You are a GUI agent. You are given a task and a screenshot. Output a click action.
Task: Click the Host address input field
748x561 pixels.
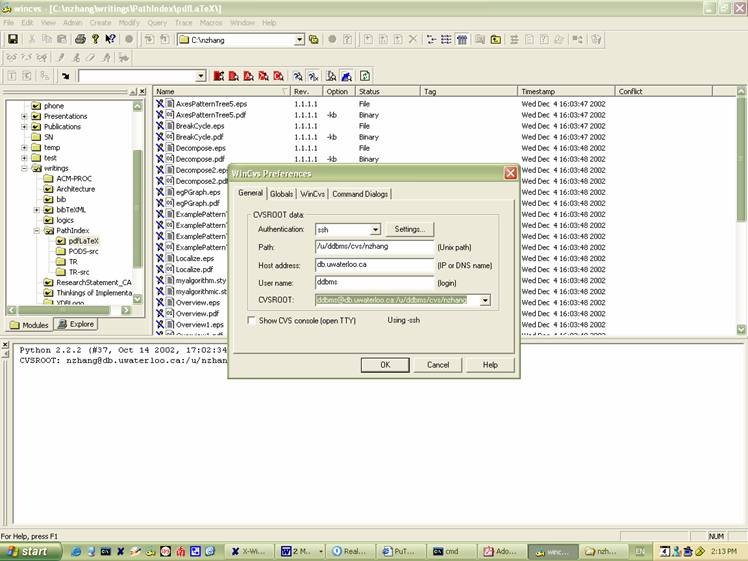374,265
